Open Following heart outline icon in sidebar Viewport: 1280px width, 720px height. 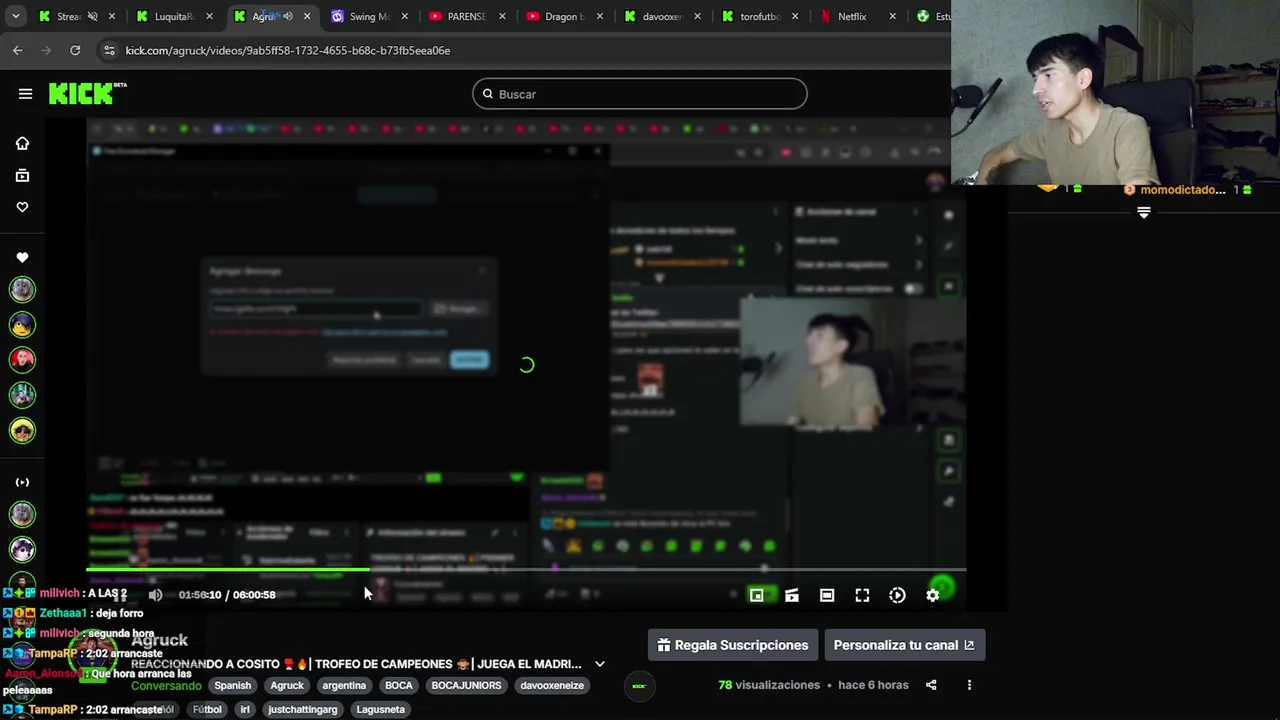22,207
